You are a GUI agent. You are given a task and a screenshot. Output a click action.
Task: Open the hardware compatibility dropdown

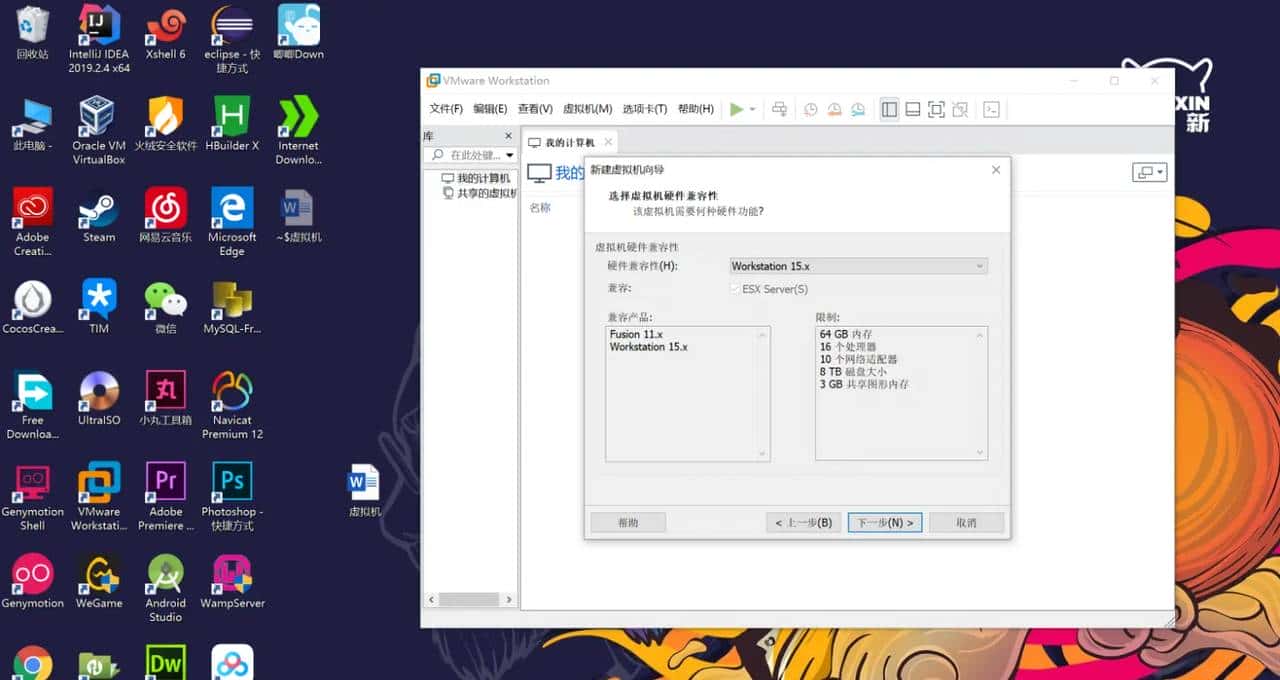[981, 266]
